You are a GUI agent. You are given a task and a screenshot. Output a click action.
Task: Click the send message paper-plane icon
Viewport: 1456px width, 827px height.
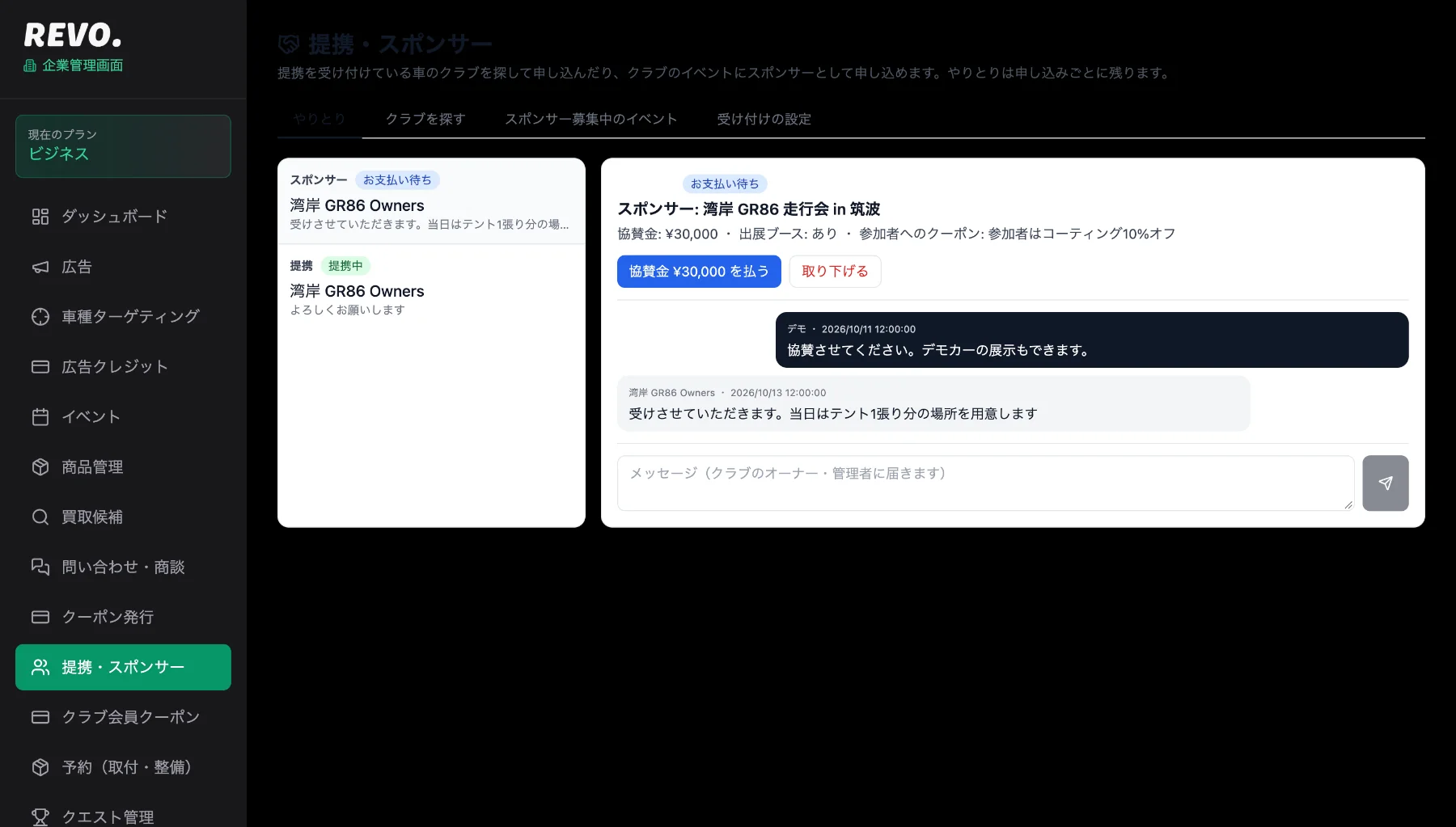(1386, 483)
